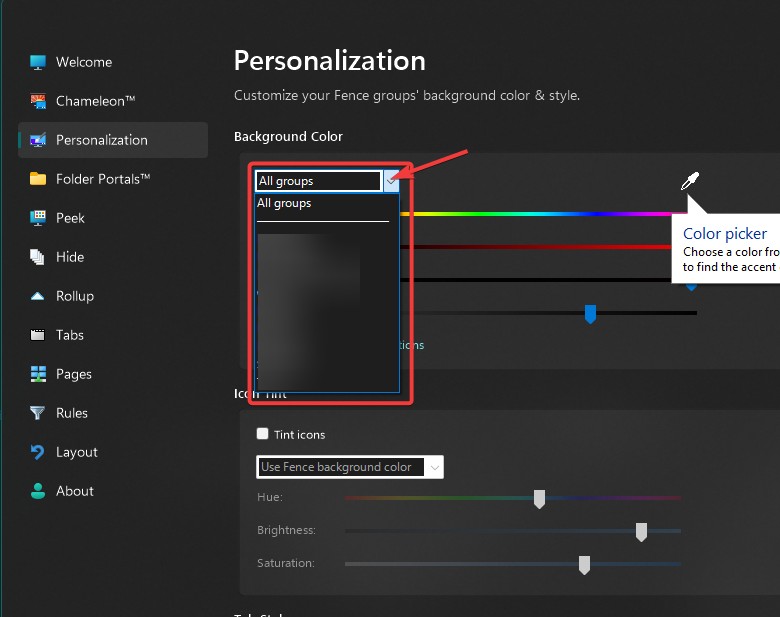The width and height of the screenshot is (780, 617).
Task: Click the Chameleon icon in sidebar
Action: click(x=38, y=101)
